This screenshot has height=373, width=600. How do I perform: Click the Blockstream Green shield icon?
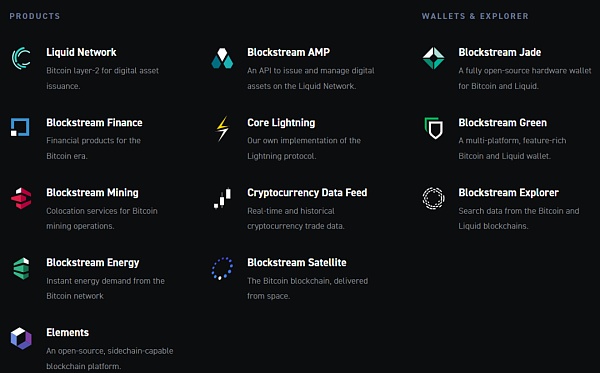point(434,128)
